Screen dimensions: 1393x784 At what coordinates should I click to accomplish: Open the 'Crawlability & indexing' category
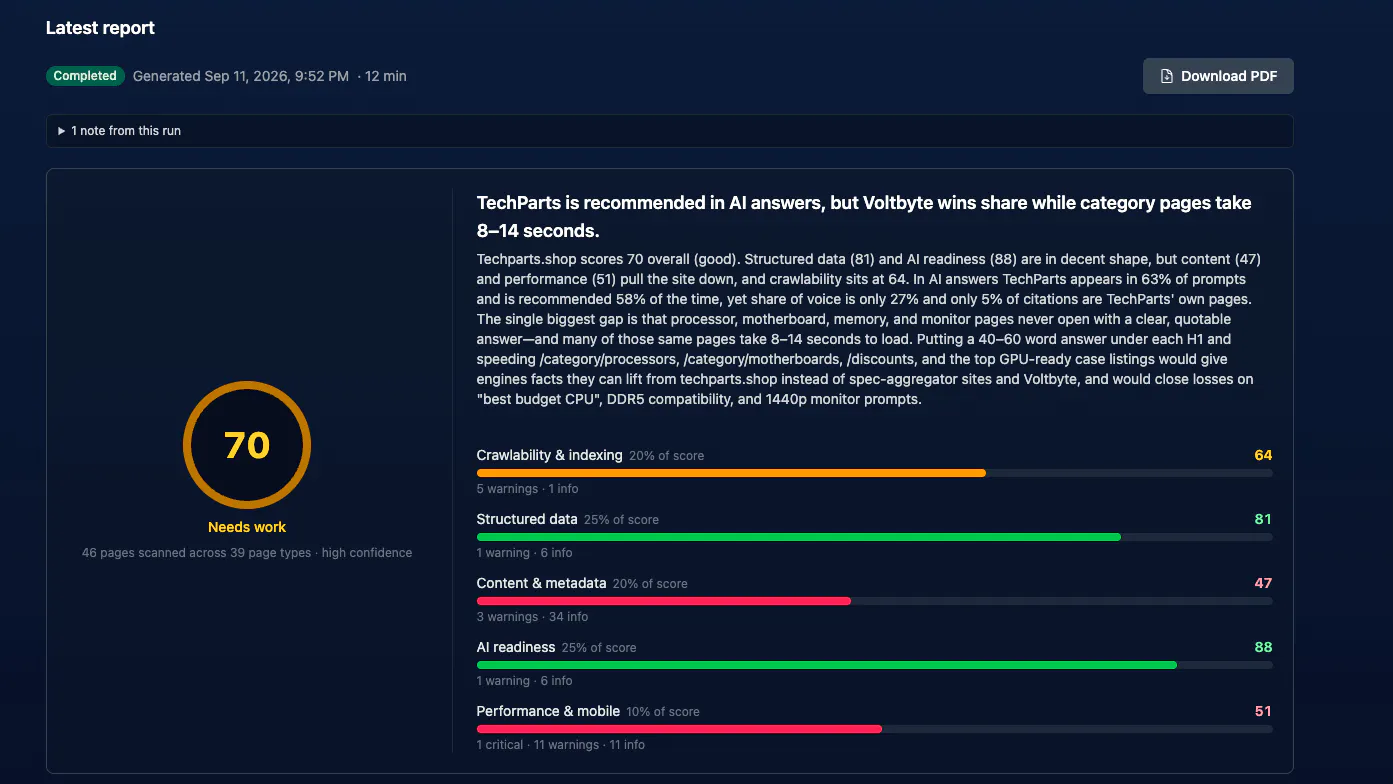tap(550, 455)
